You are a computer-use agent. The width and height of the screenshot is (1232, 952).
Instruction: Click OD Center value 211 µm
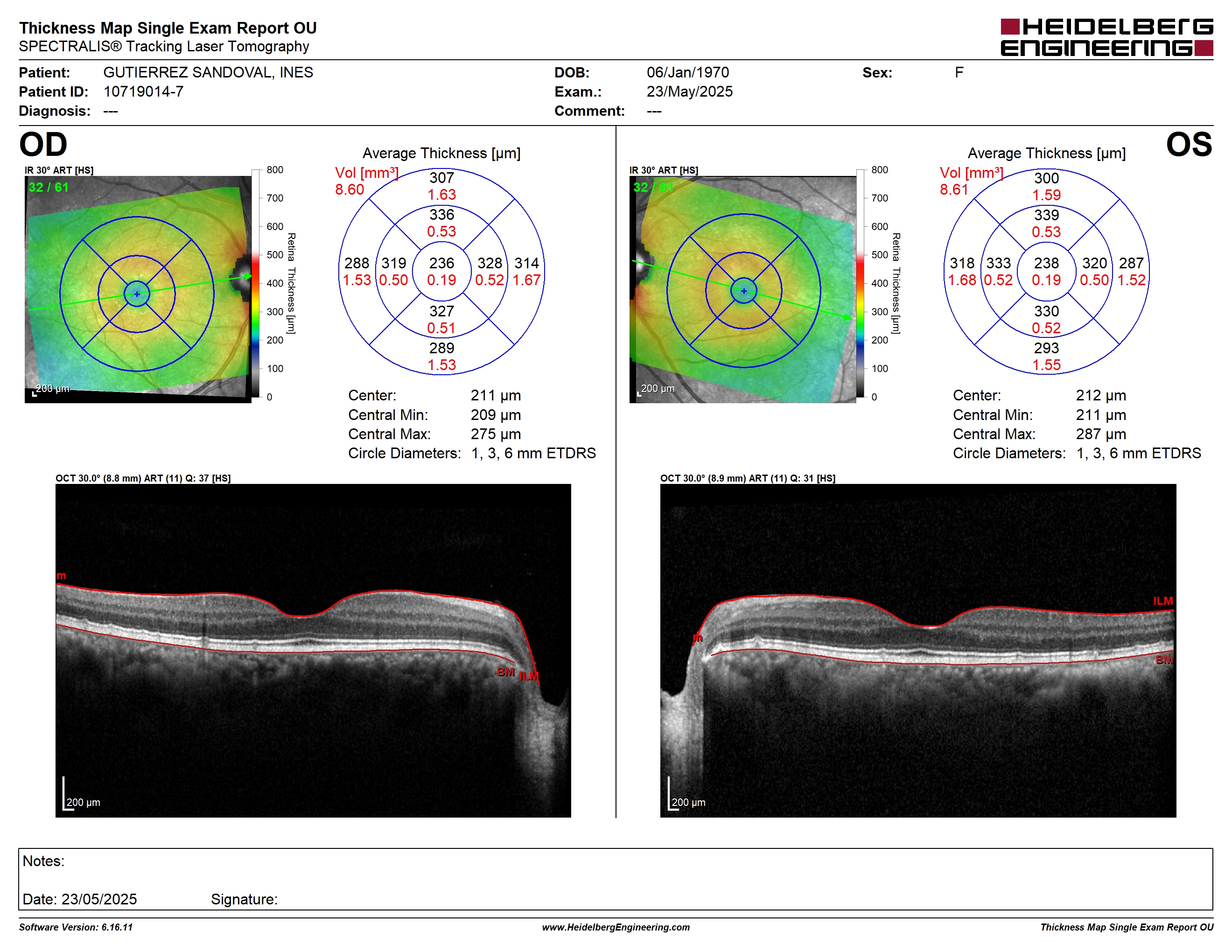coord(496,395)
